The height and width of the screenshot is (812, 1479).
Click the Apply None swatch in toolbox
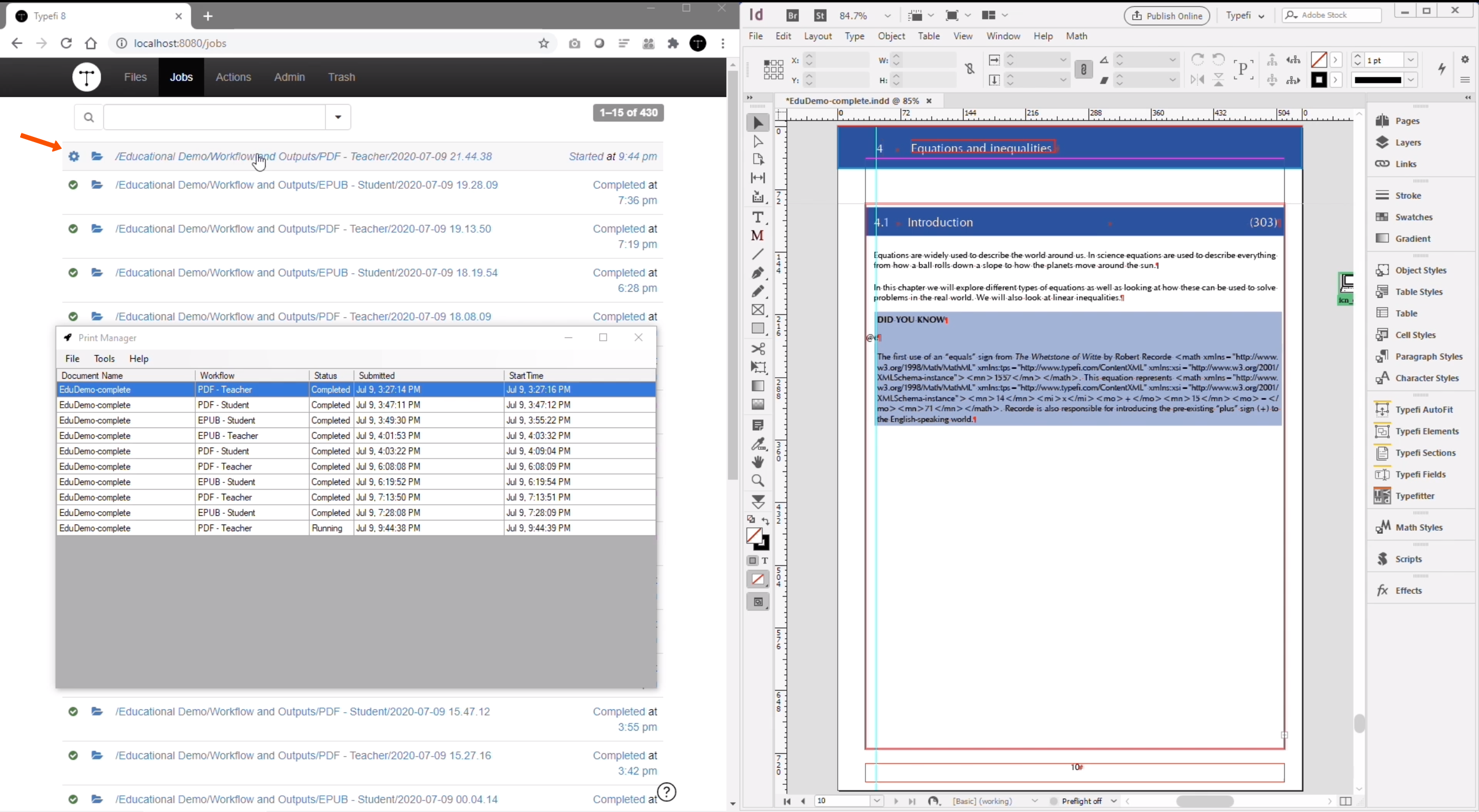(757, 579)
